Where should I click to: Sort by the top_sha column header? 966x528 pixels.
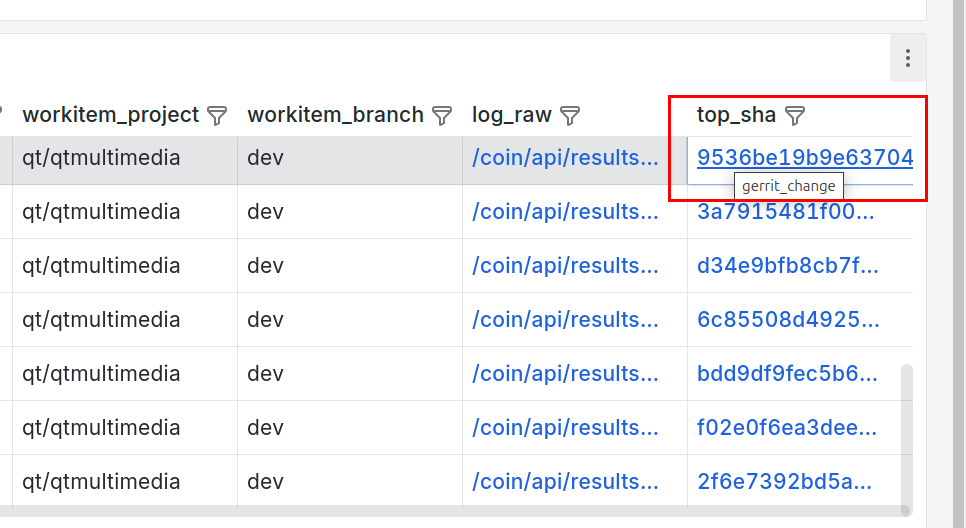pos(736,115)
